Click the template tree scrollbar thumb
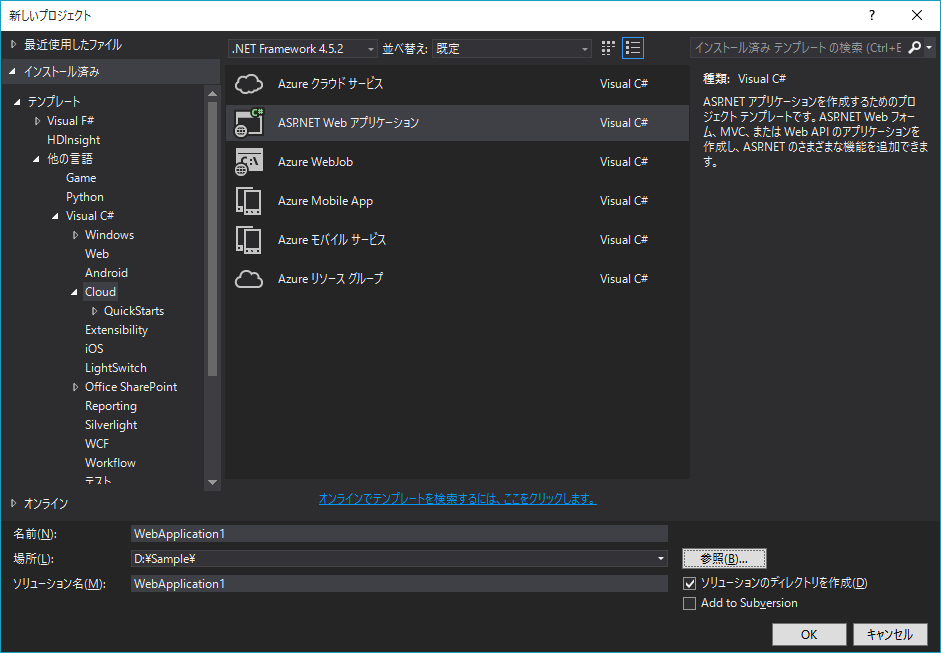Image resolution: width=941 pixels, height=653 pixels. click(212, 238)
